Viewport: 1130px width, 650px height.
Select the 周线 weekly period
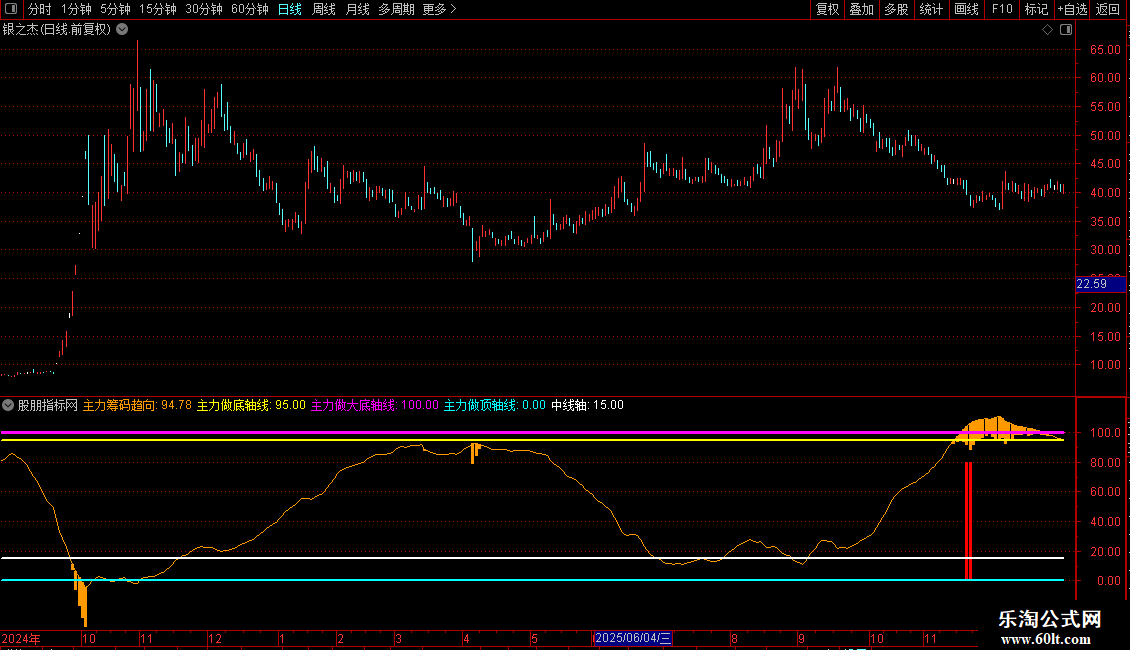click(x=323, y=9)
